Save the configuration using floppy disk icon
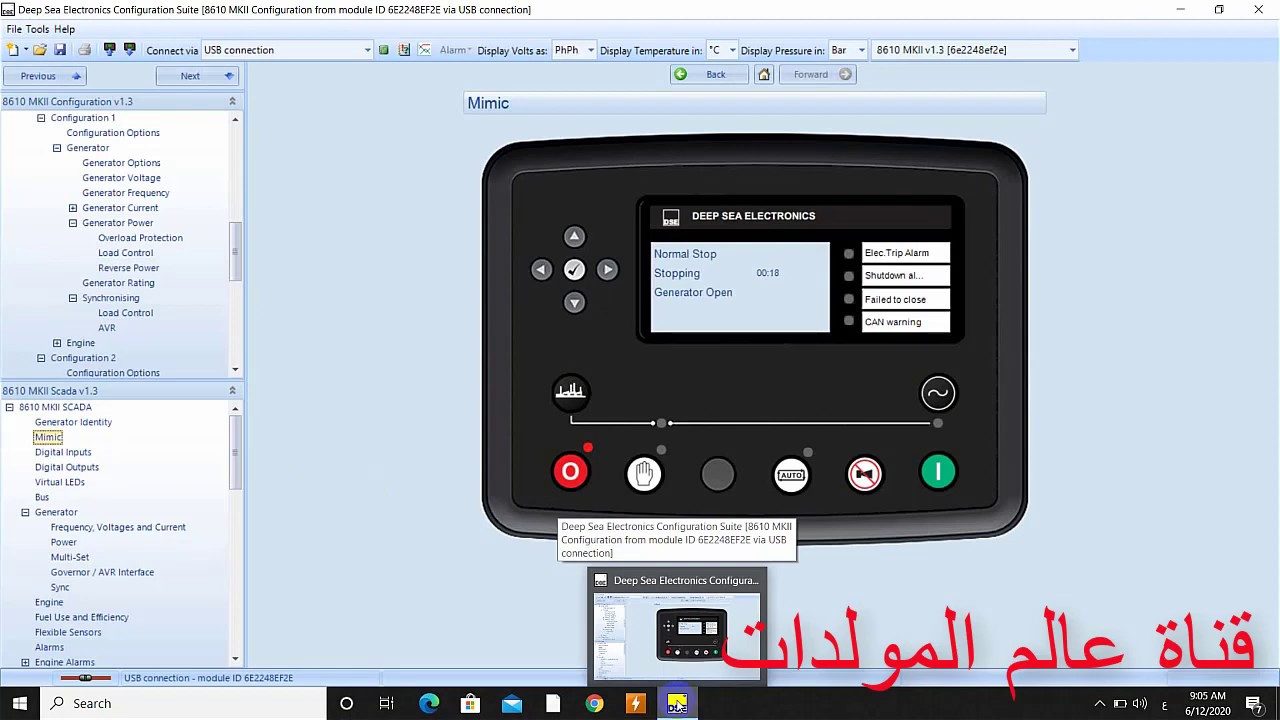The image size is (1280, 720). point(60,50)
